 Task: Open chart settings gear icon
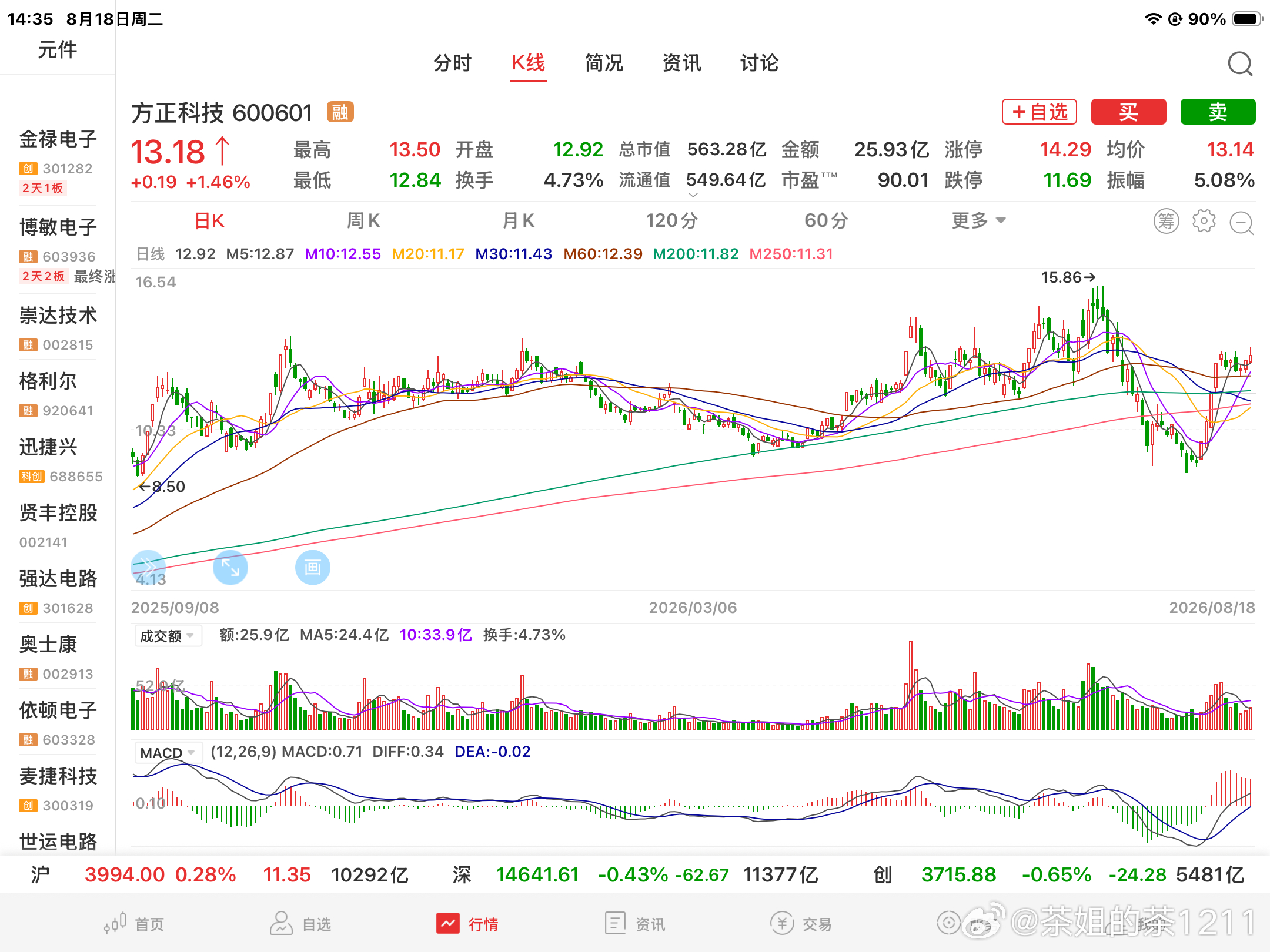click(1204, 222)
